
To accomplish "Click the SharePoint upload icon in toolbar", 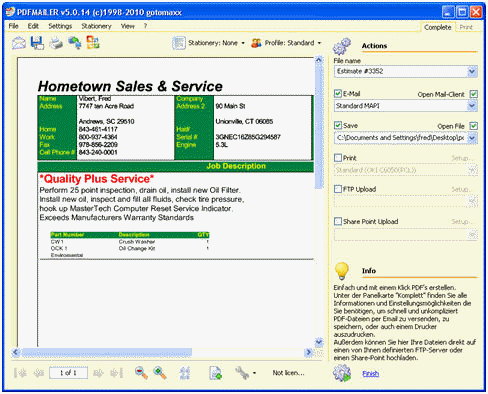I will pyautogui.click(x=93, y=43).
